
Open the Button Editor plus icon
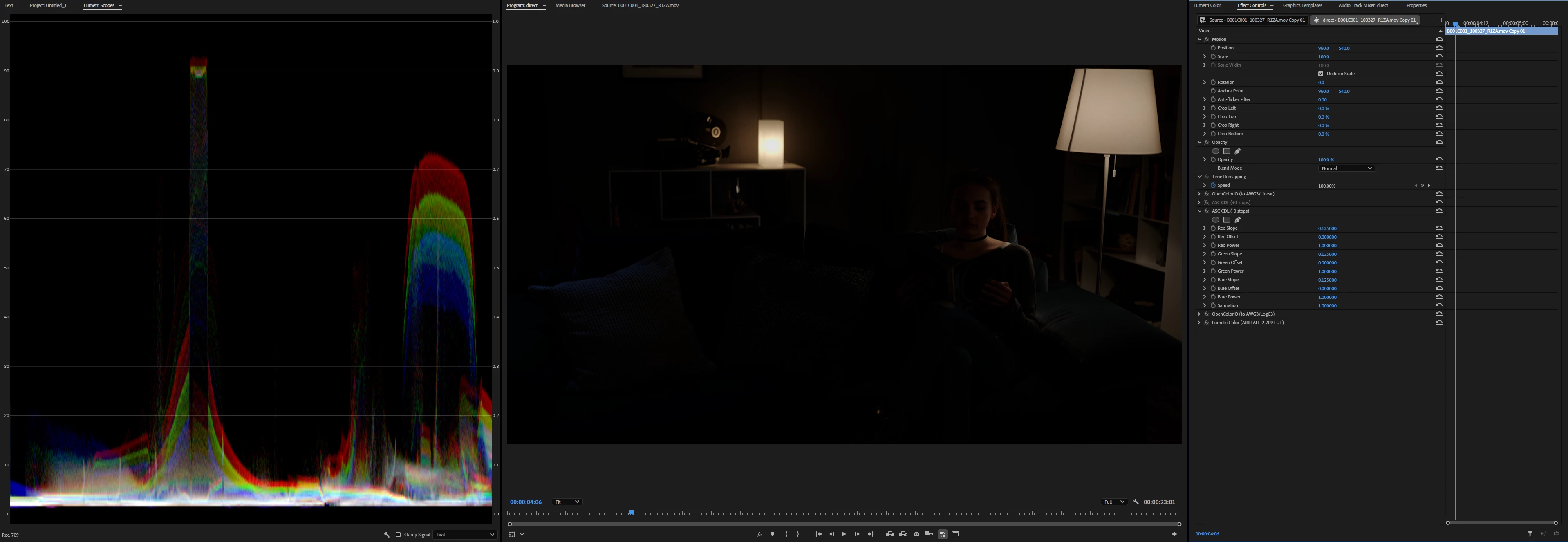point(1174,534)
